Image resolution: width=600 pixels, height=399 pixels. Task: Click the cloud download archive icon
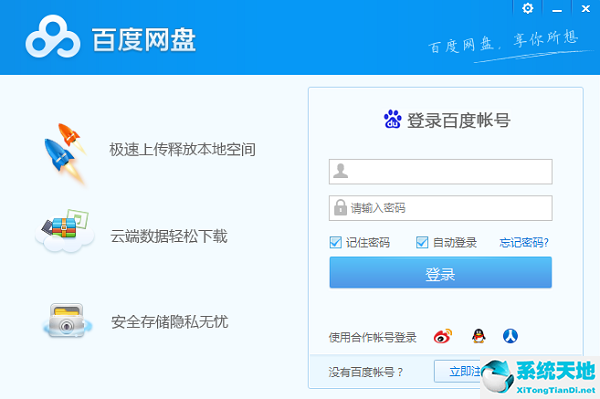65,231
